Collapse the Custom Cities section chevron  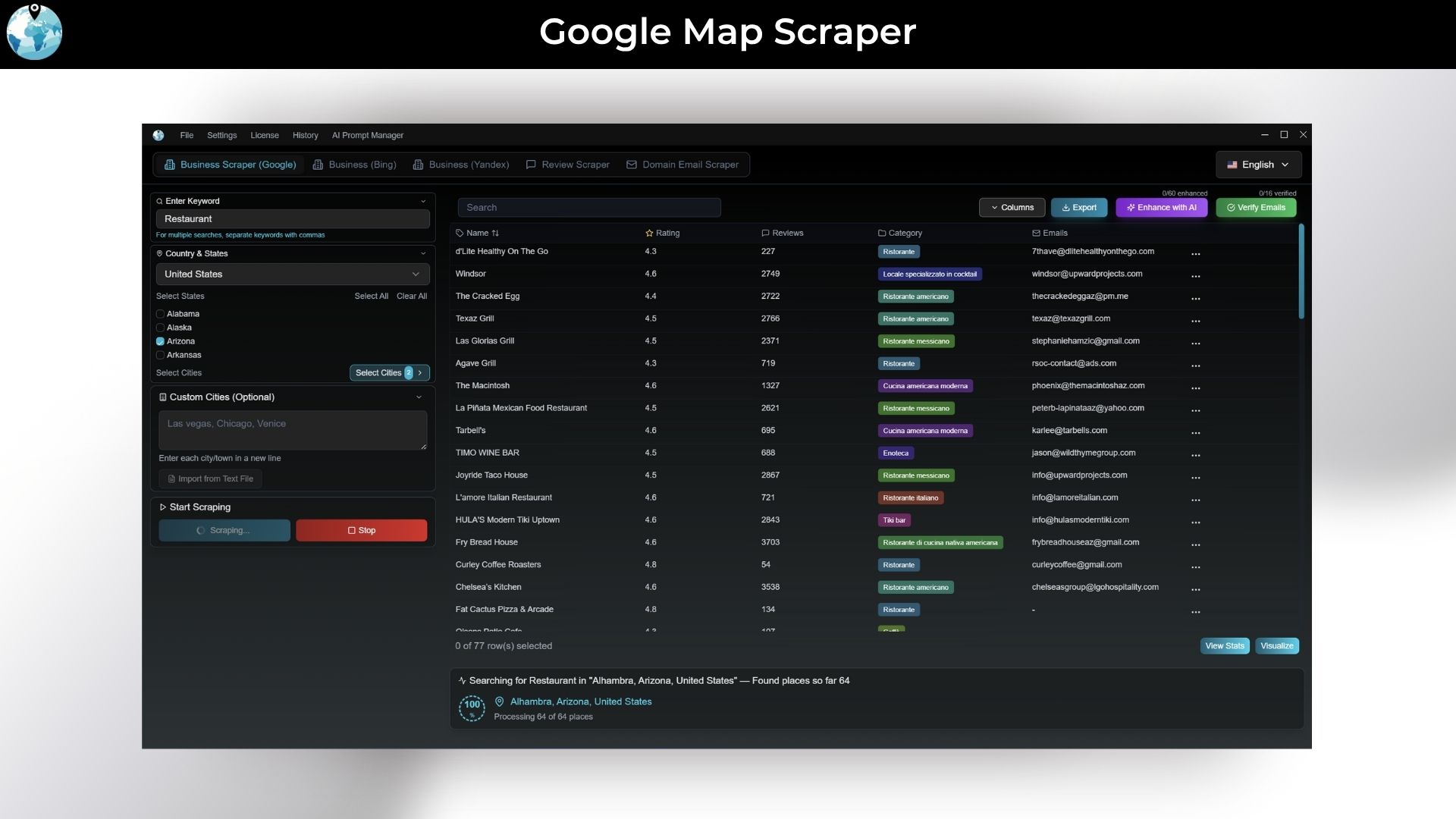click(419, 397)
